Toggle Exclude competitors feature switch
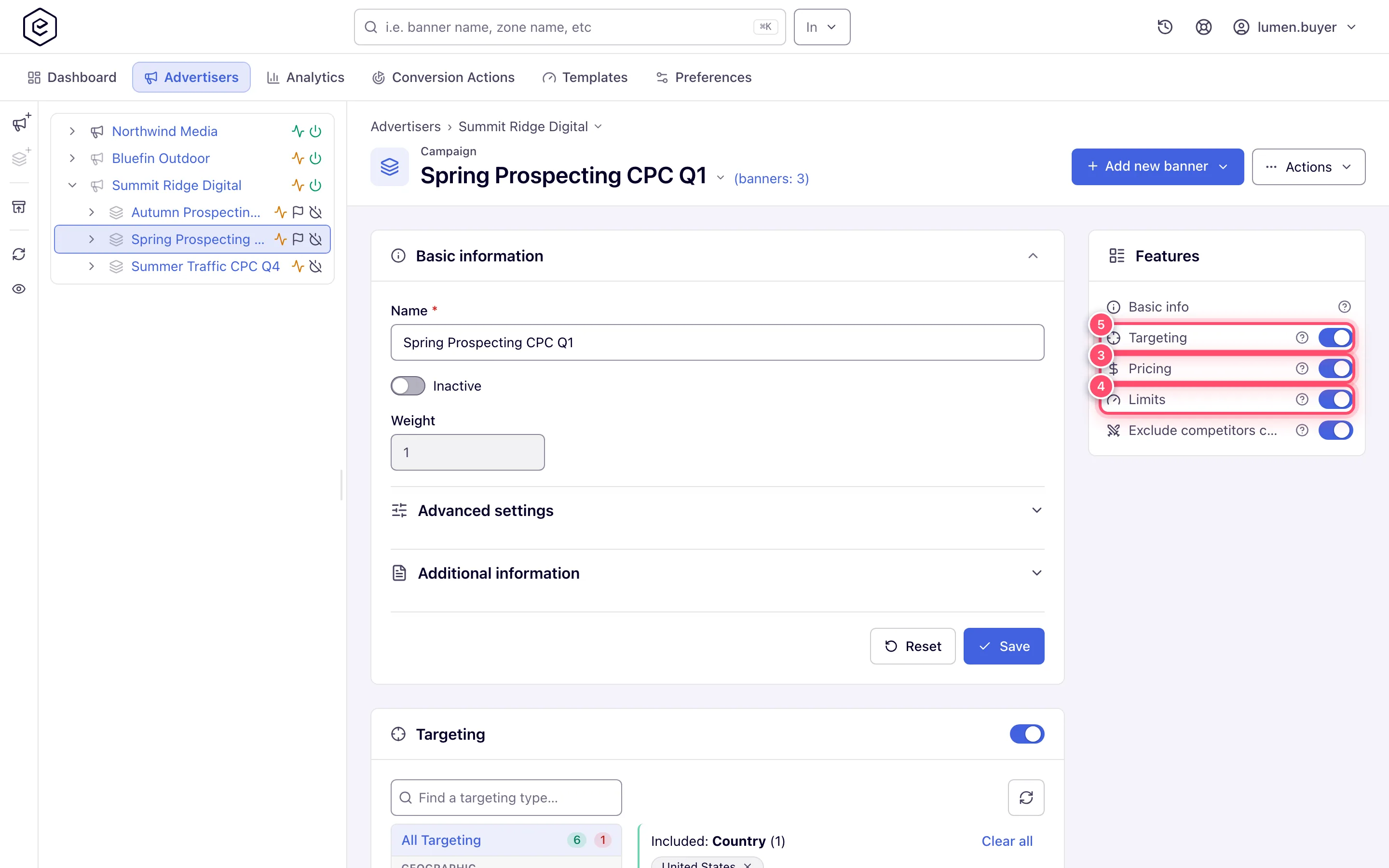The height and width of the screenshot is (868, 1389). click(1335, 430)
